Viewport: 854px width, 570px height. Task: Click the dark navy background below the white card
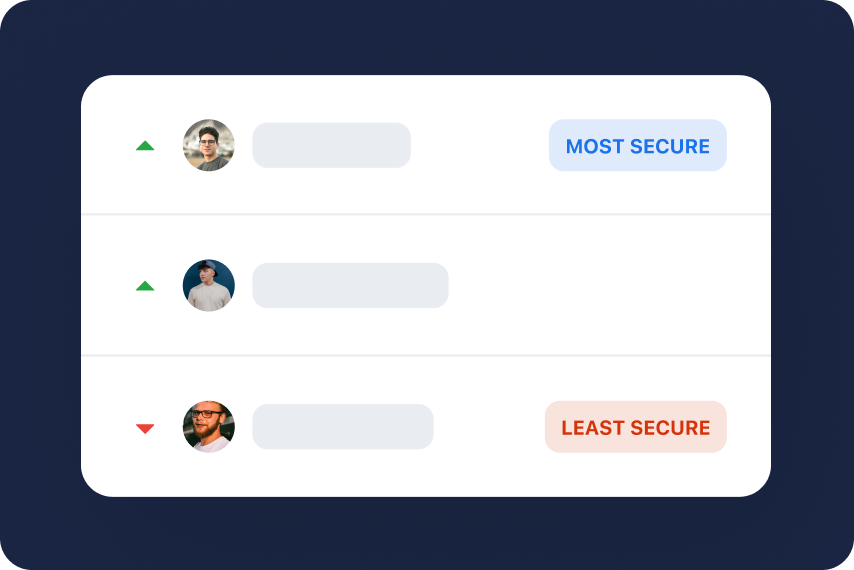(x=426, y=533)
